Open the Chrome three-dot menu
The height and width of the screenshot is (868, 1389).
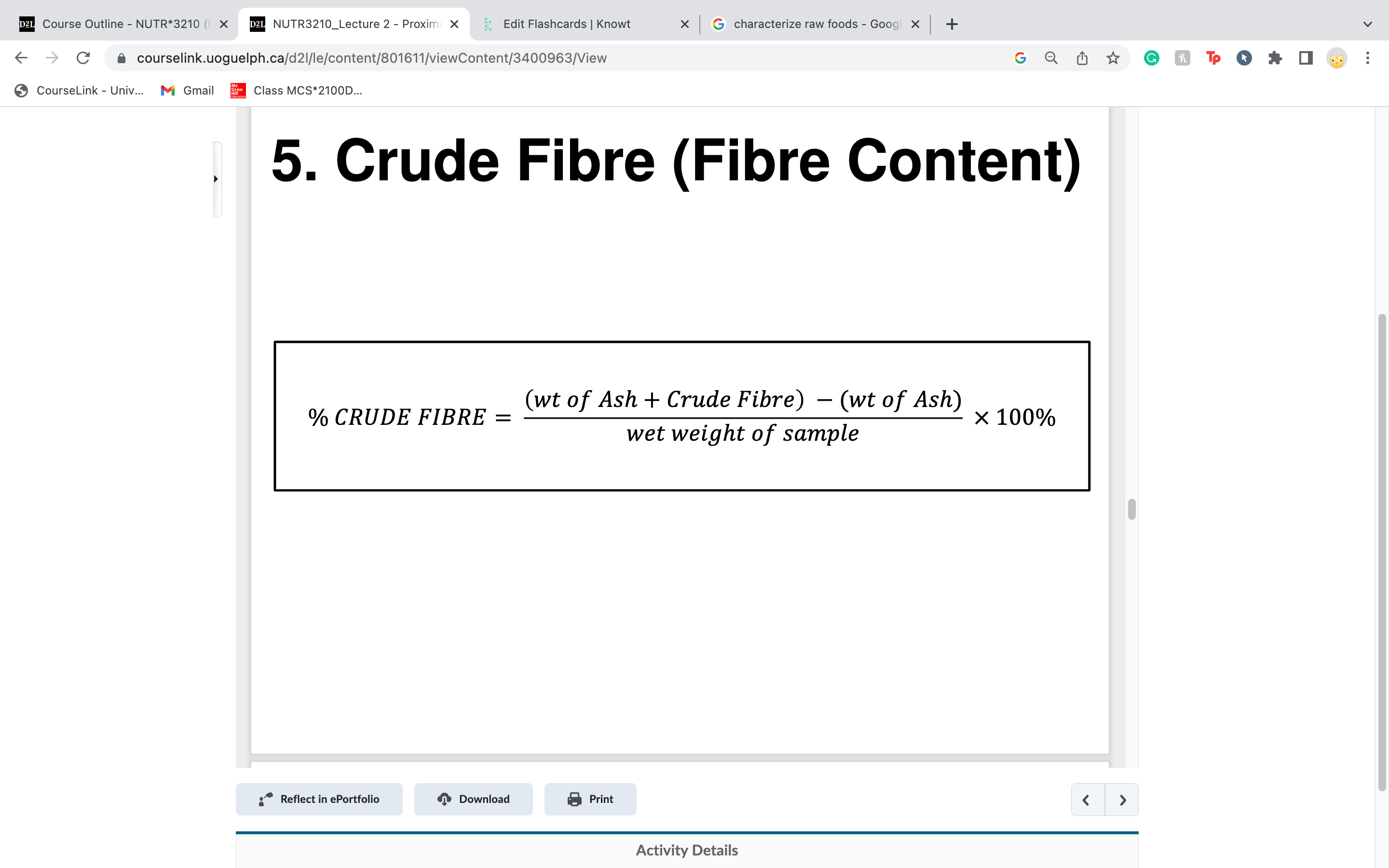coord(1368,57)
